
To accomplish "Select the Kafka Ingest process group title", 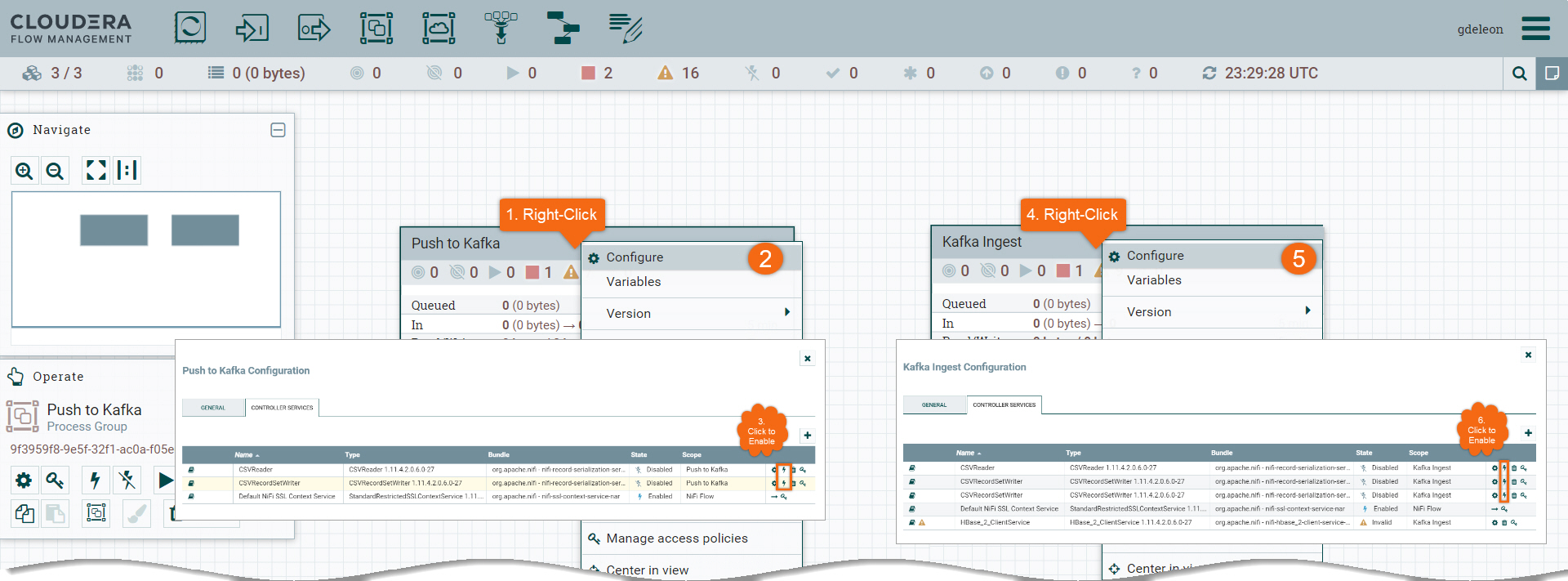I will [x=982, y=242].
